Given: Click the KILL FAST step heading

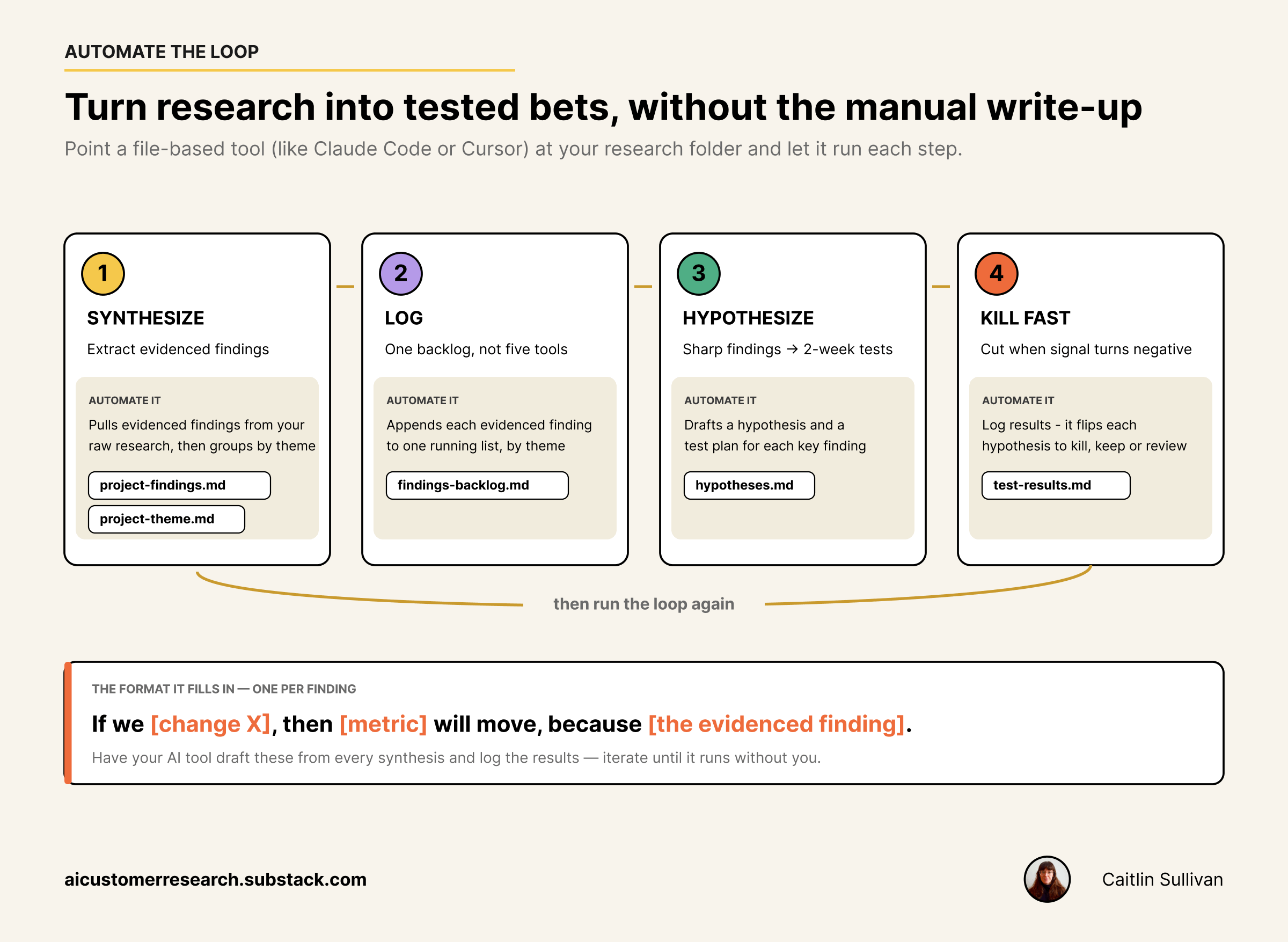Looking at the screenshot, I should pos(1025,318).
